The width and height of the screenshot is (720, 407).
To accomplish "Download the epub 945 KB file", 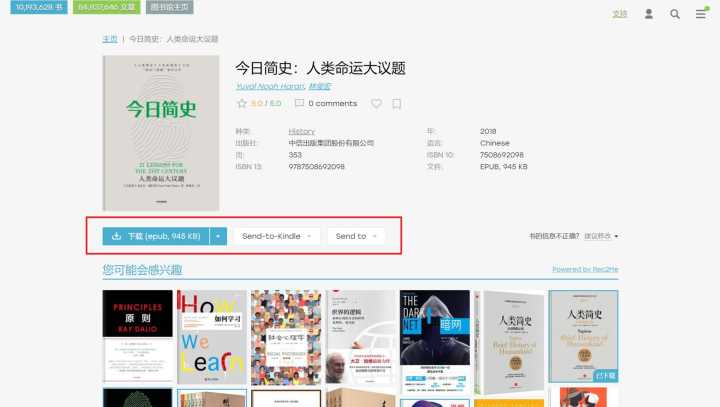I will (156, 236).
